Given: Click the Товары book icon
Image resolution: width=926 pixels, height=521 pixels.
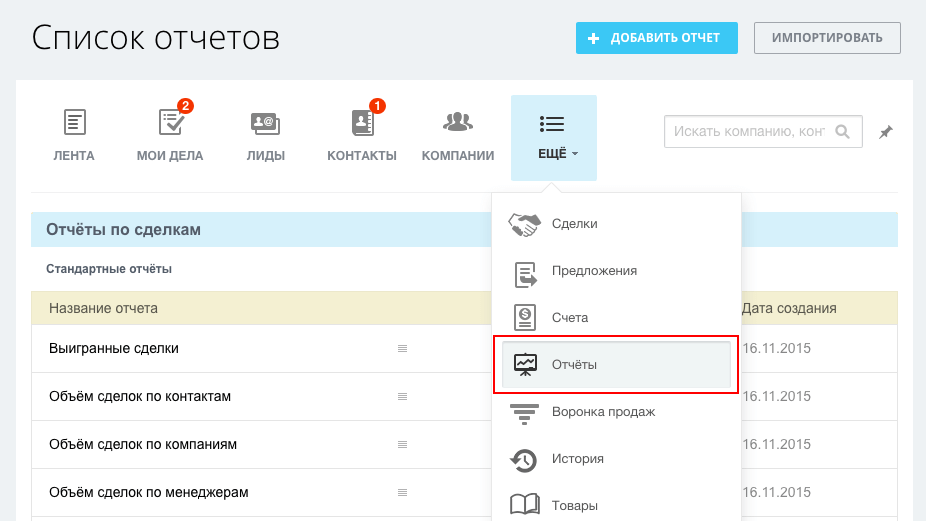Looking at the screenshot, I should (524, 504).
